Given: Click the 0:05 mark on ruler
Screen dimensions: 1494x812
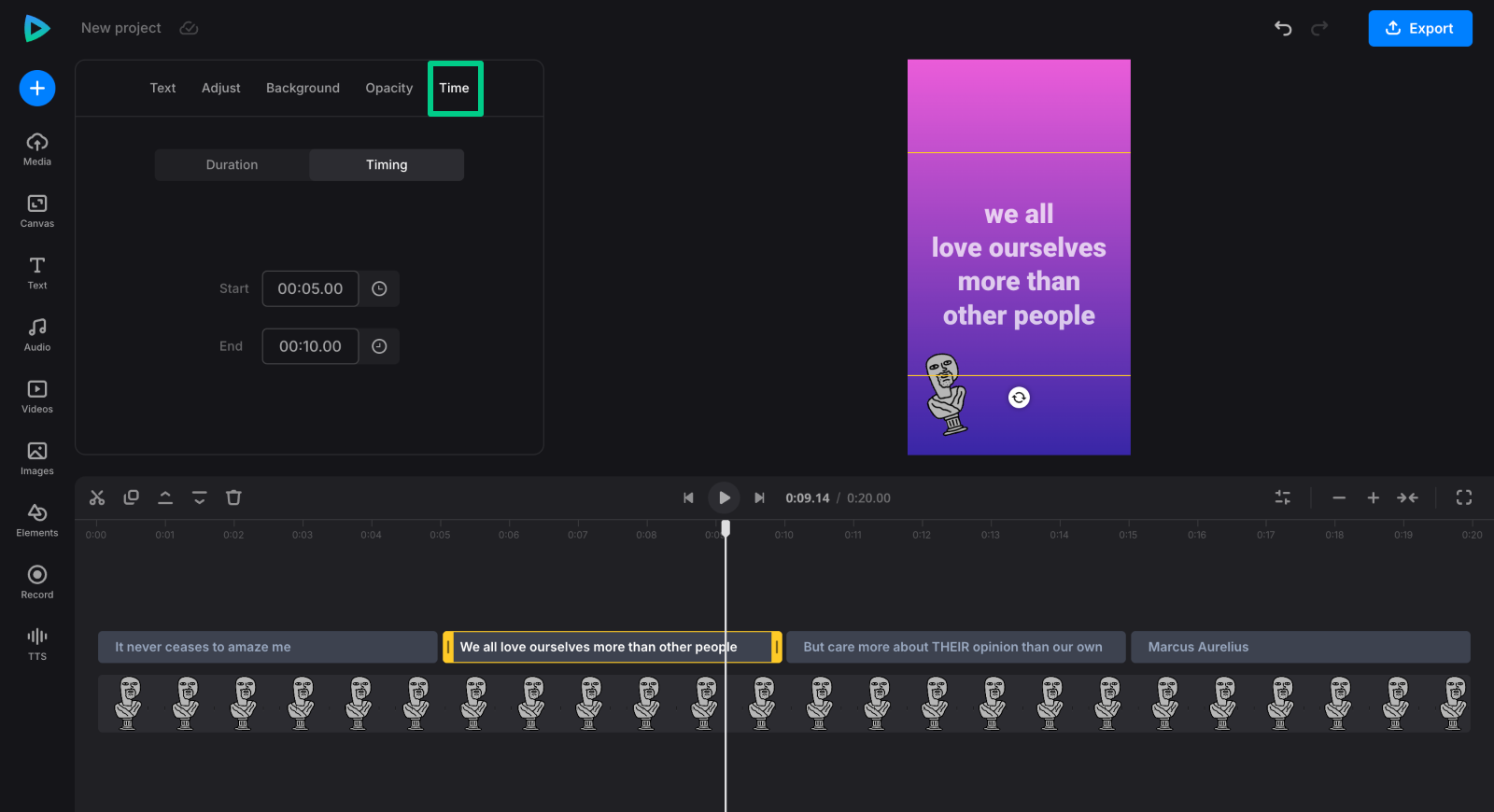Looking at the screenshot, I should point(440,535).
